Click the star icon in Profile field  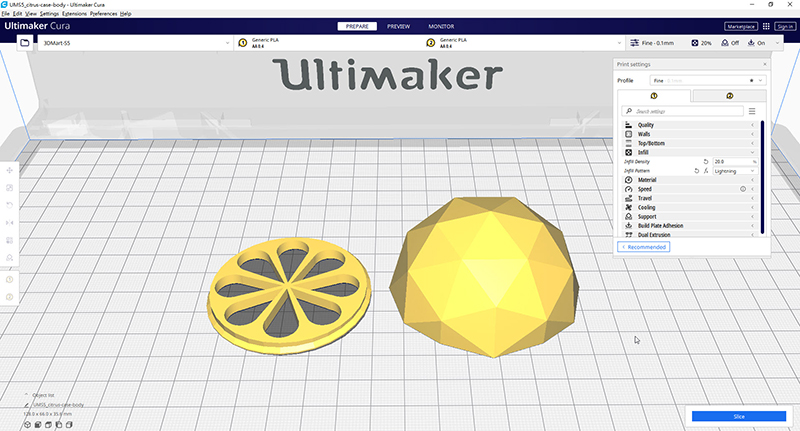coord(751,81)
